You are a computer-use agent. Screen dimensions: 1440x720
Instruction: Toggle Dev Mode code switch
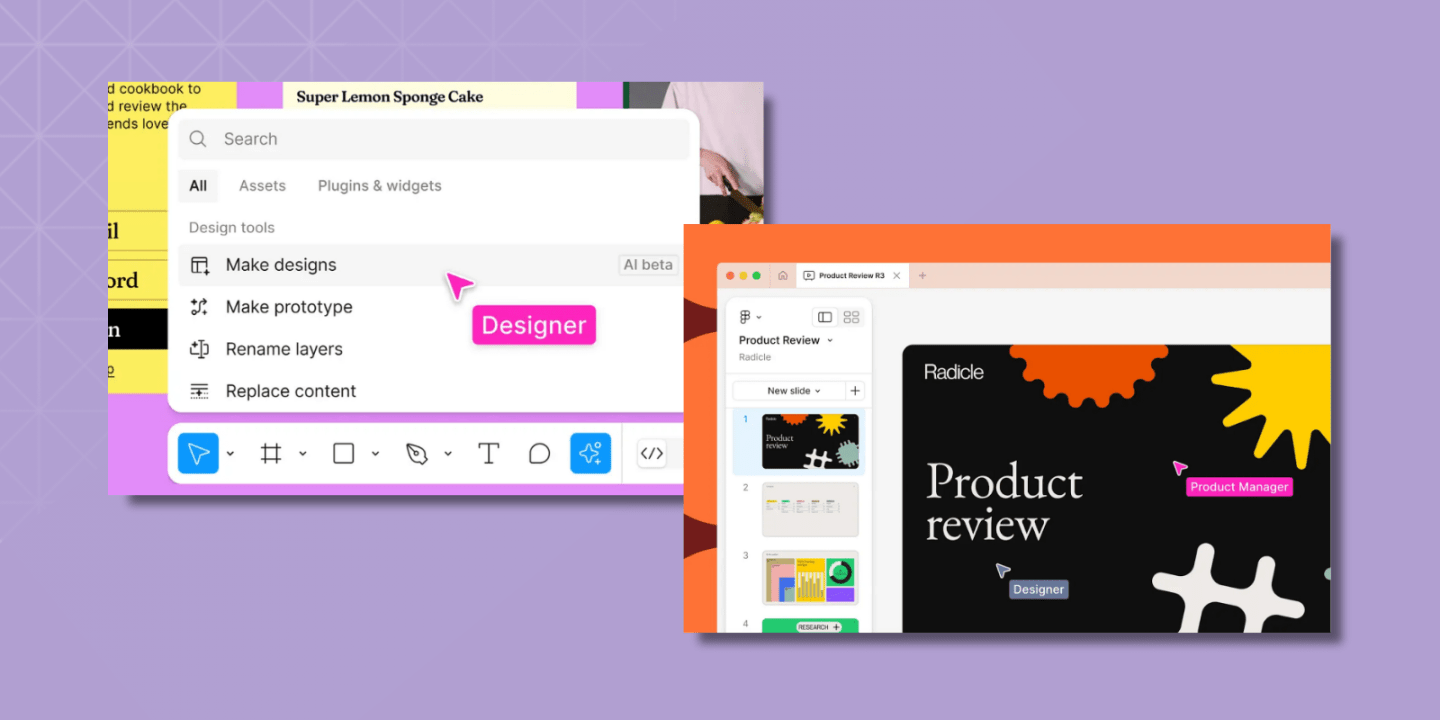(x=652, y=454)
